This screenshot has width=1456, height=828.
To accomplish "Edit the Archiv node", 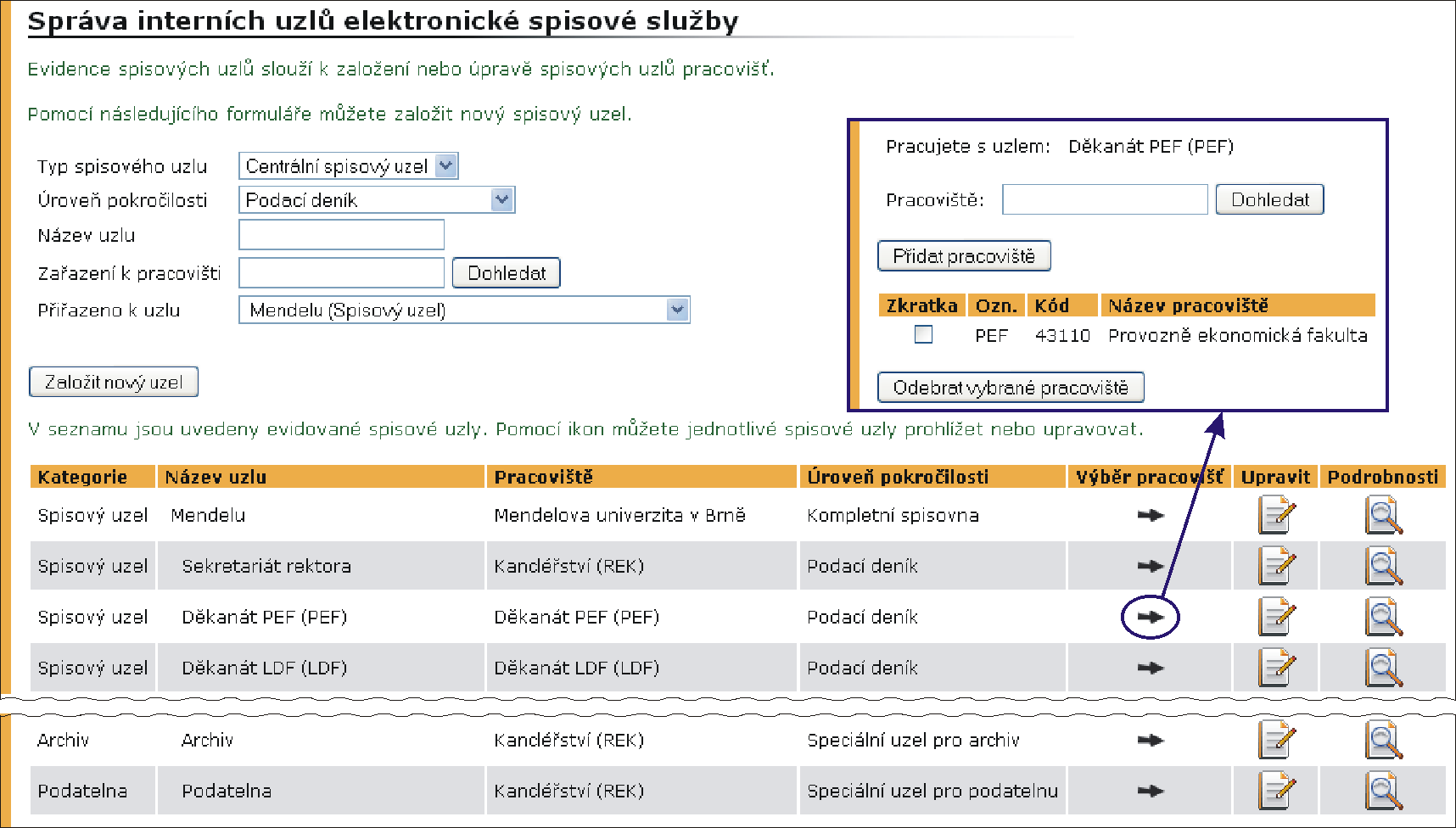I will point(1276,741).
